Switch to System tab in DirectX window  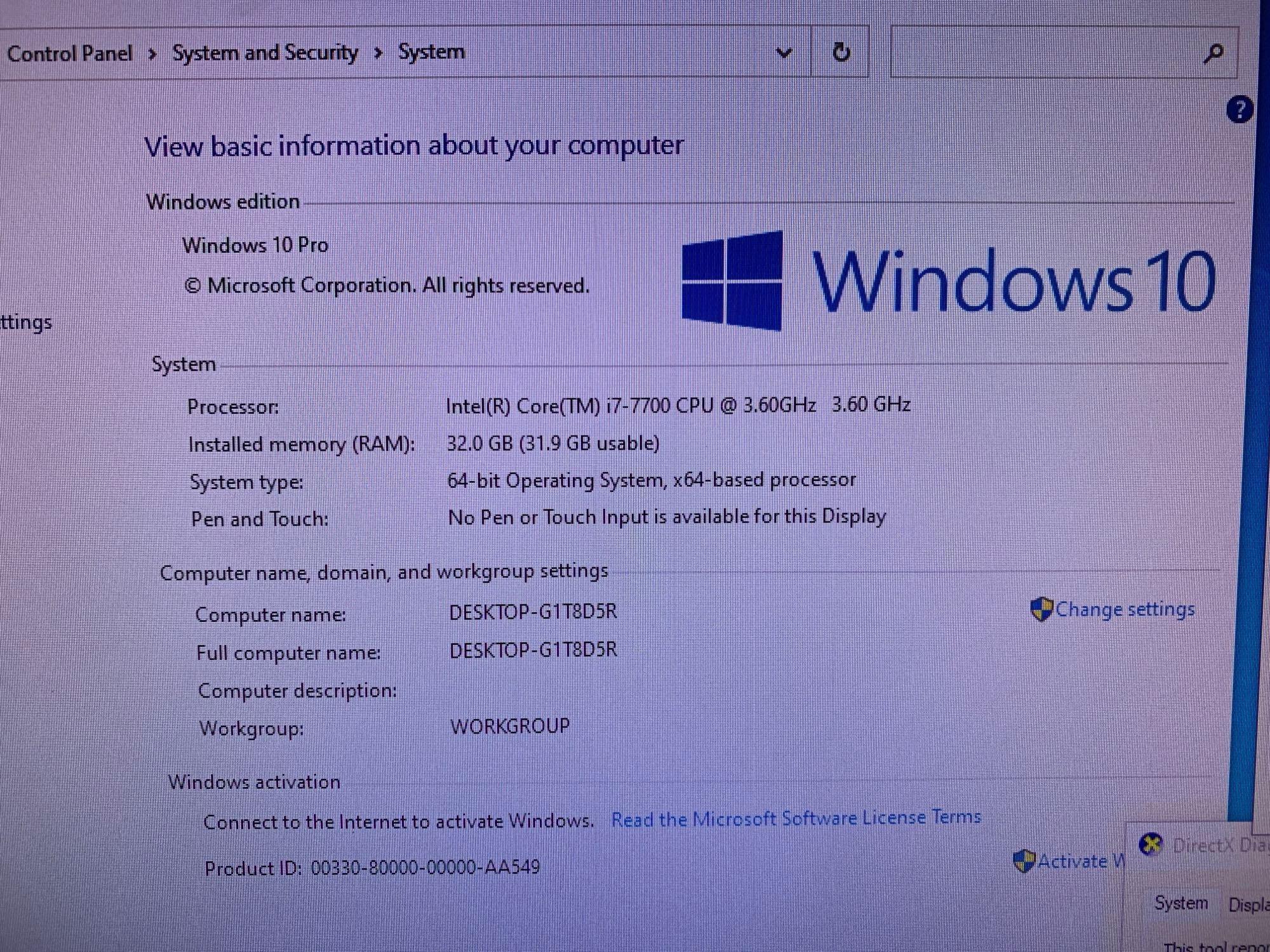point(1181,902)
